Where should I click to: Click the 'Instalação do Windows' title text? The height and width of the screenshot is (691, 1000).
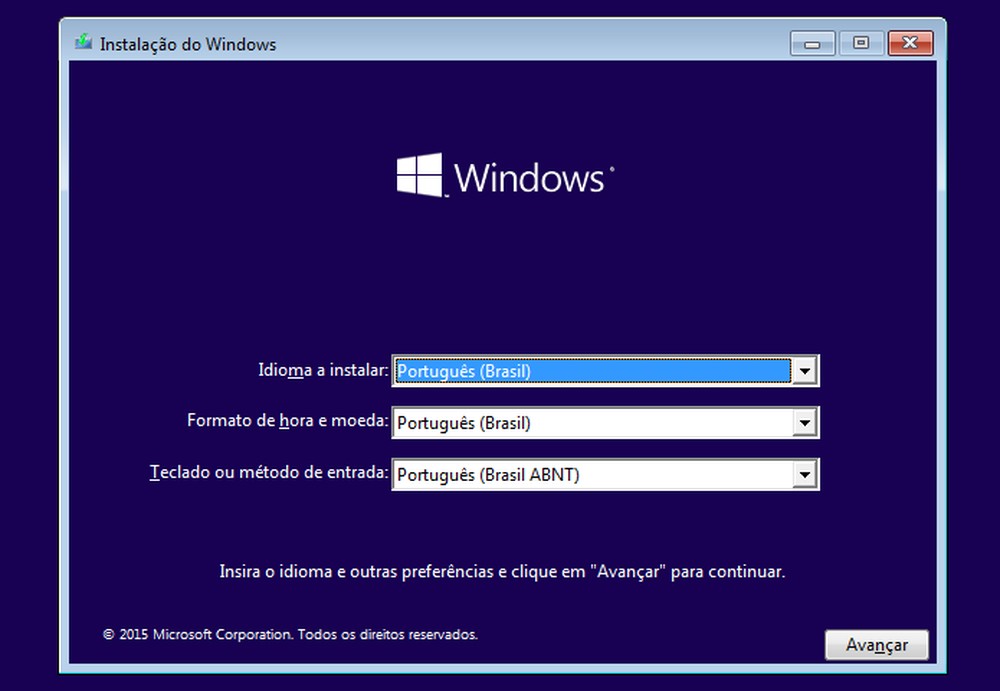188,44
